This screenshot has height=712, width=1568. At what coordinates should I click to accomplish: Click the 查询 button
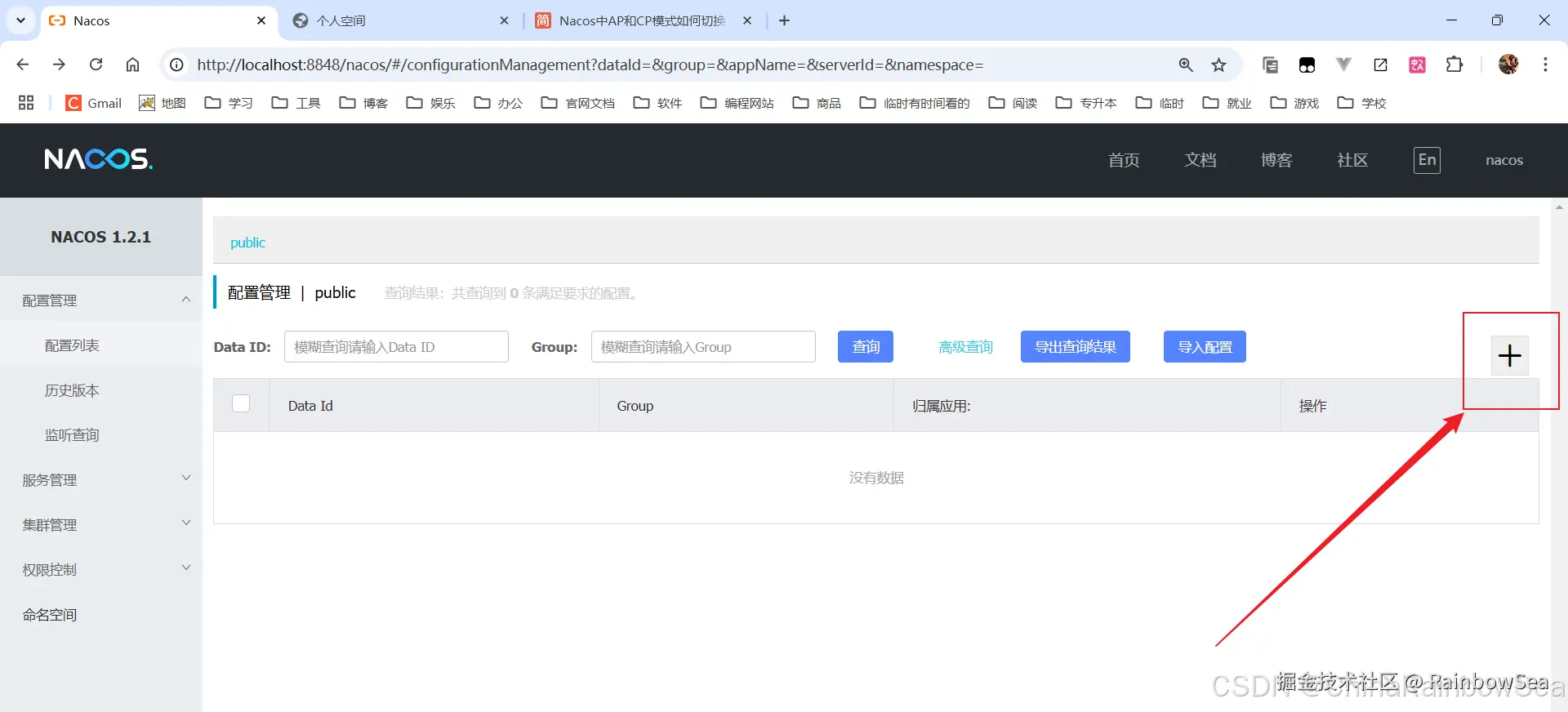(866, 346)
